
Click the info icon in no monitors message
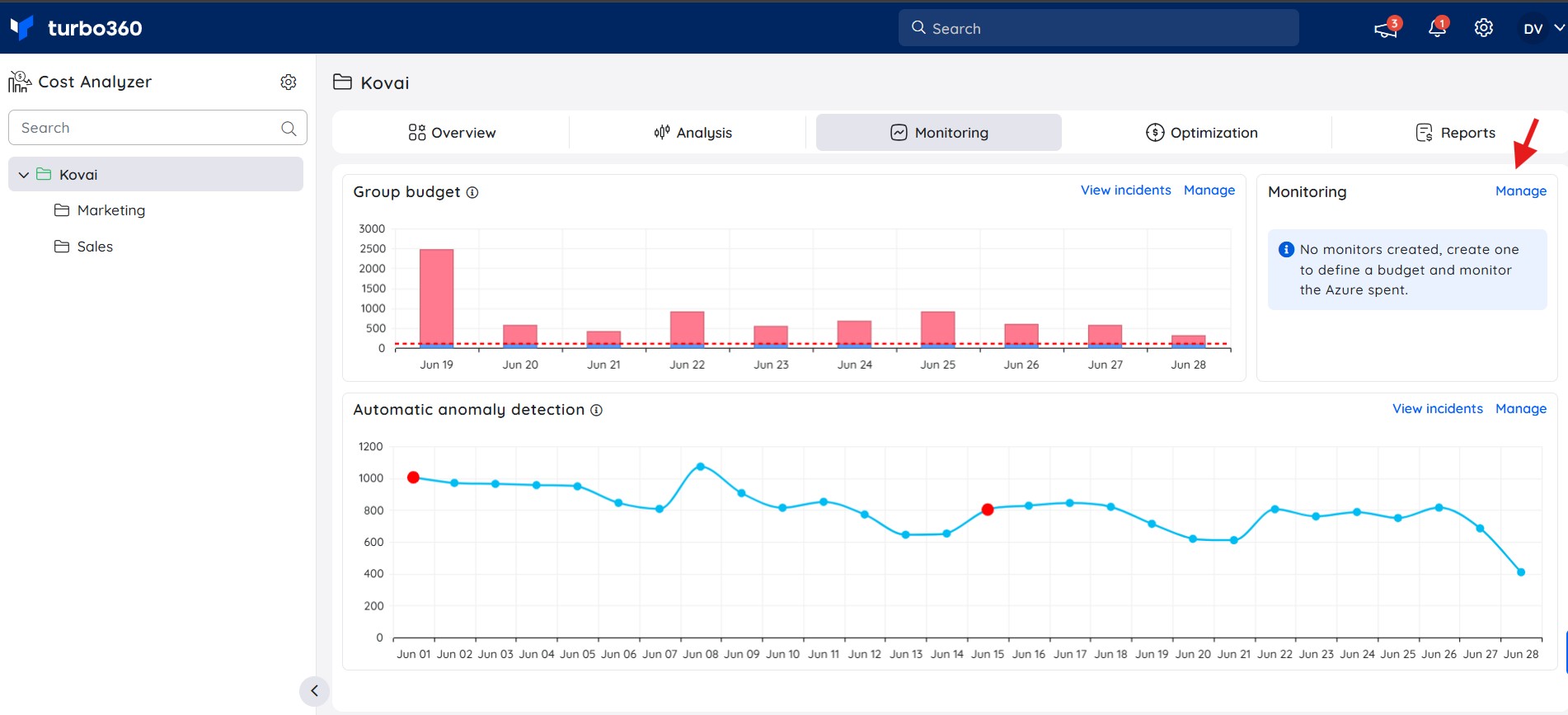pyautogui.click(x=1286, y=249)
